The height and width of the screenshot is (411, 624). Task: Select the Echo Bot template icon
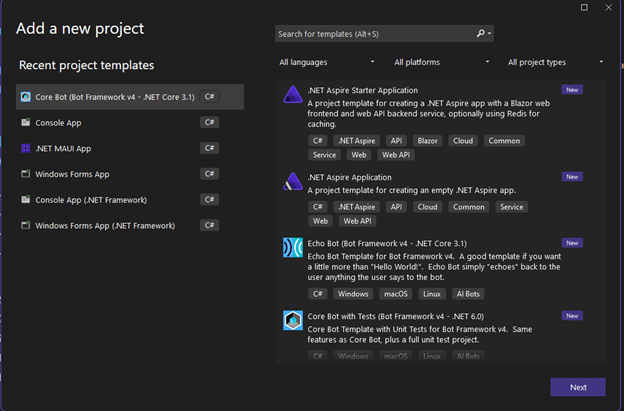coord(293,249)
